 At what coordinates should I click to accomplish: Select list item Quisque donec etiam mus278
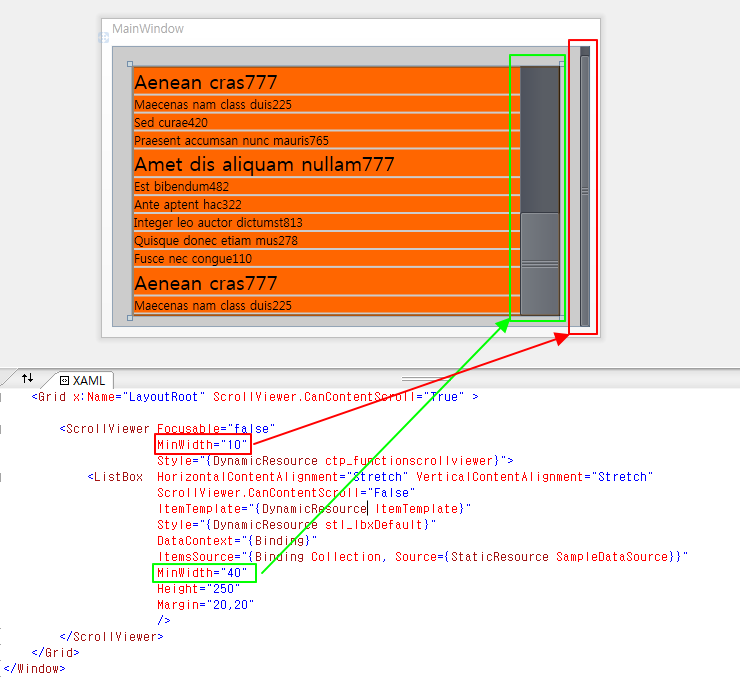click(x=327, y=241)
